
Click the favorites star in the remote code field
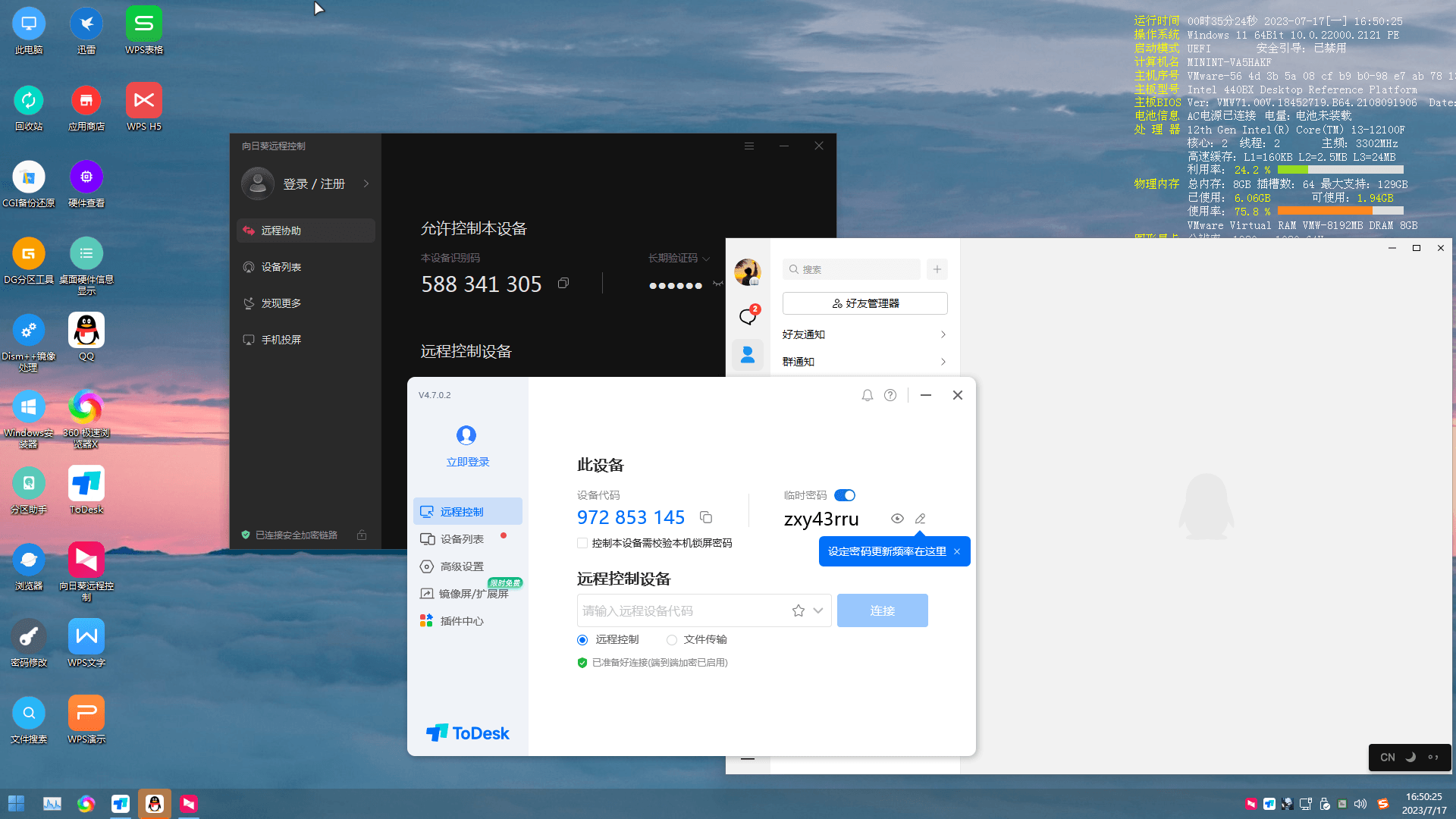coord(798,610)
